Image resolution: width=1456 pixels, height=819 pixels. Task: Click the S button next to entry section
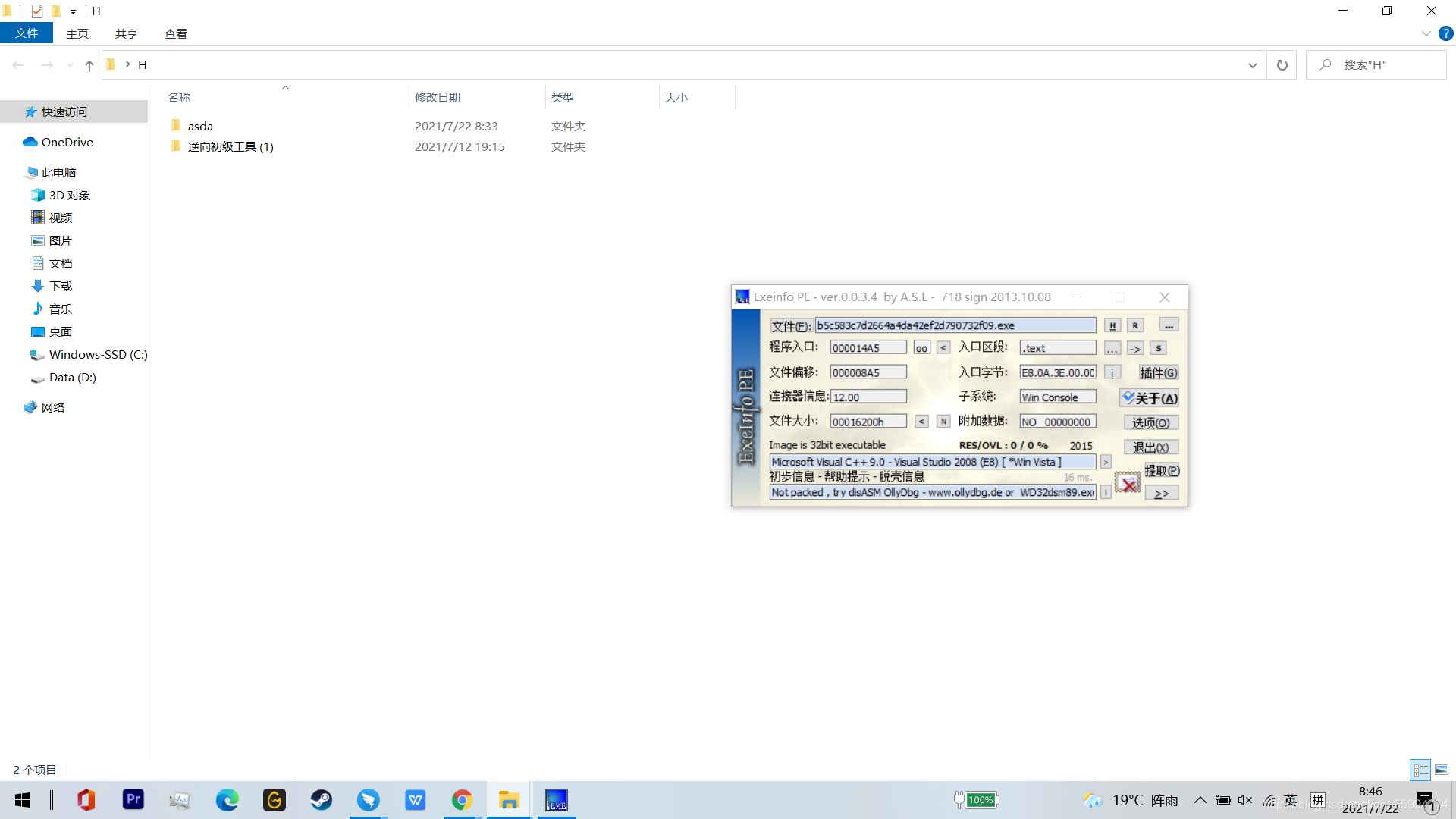(1158, 348)
